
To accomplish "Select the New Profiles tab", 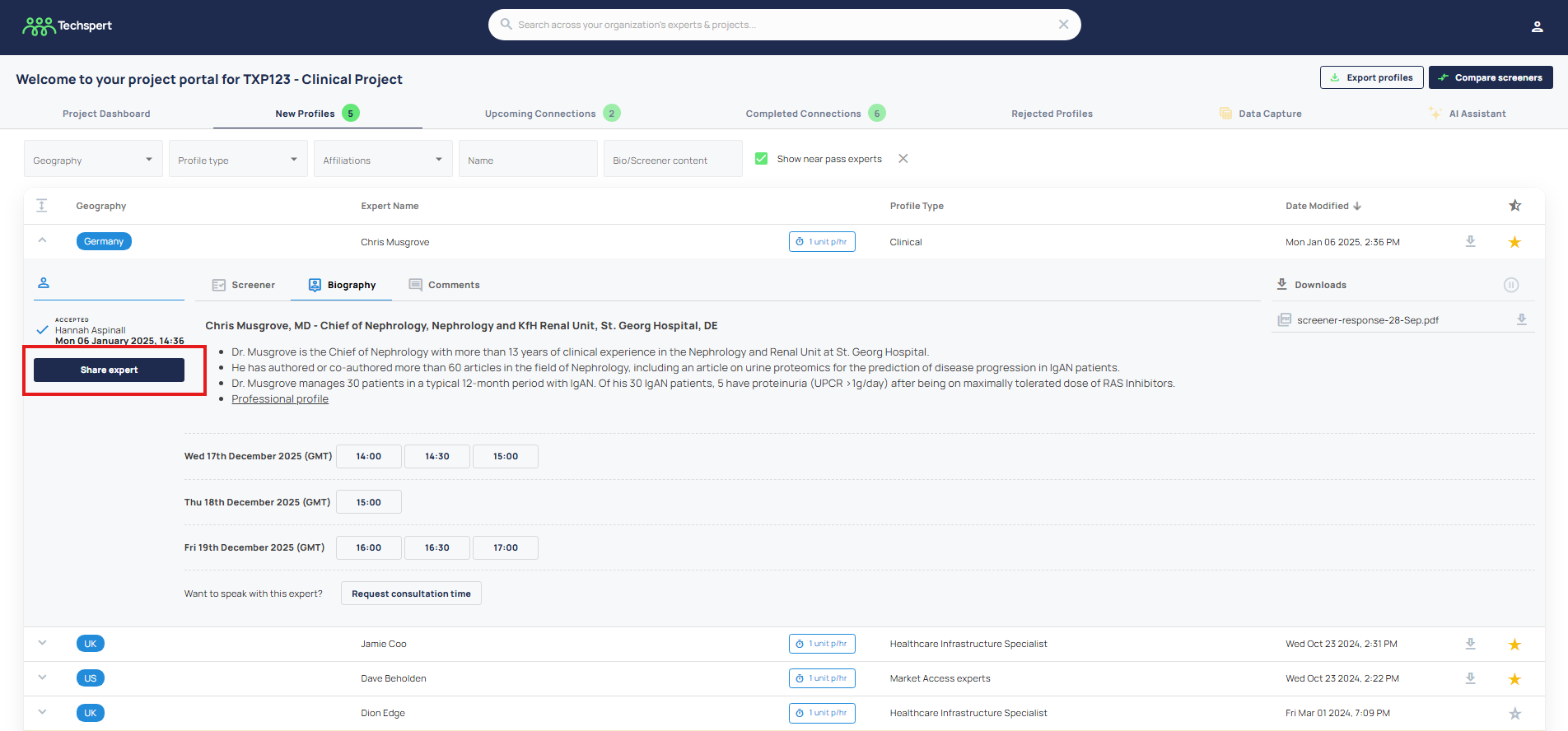I will (317, 114).
